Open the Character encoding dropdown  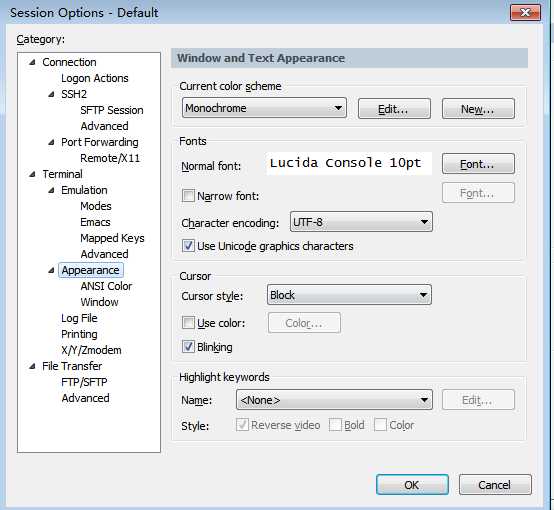pos(361,222)
